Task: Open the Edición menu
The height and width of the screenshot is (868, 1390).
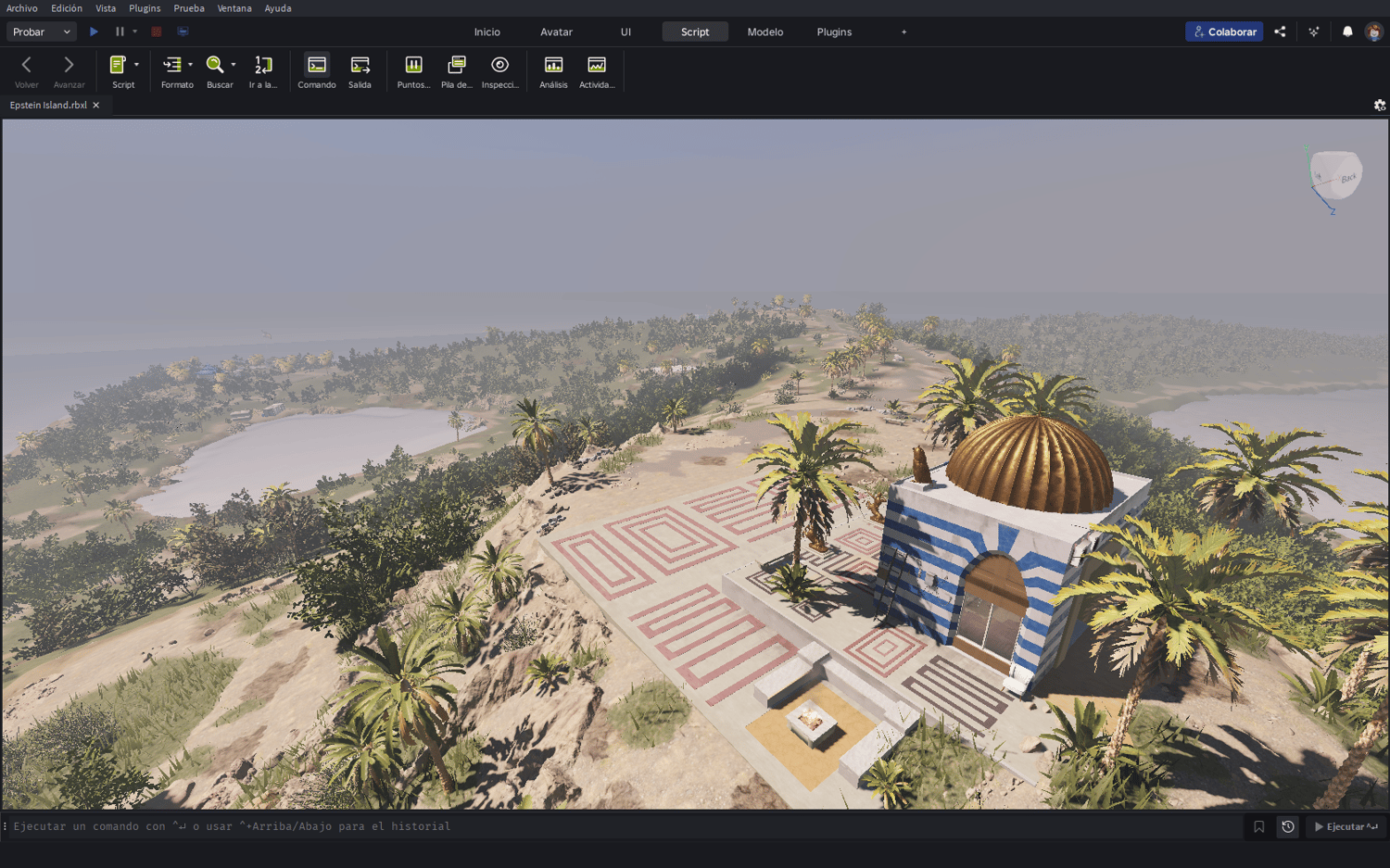Action: 67,8
